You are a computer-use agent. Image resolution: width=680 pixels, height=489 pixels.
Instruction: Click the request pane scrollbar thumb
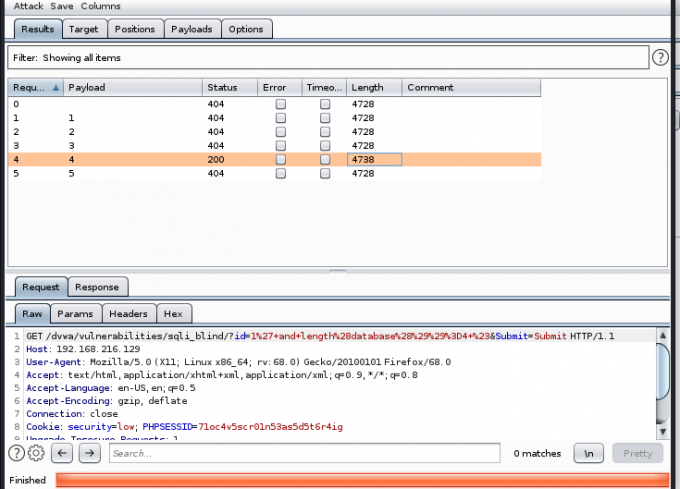coord(663,371)
